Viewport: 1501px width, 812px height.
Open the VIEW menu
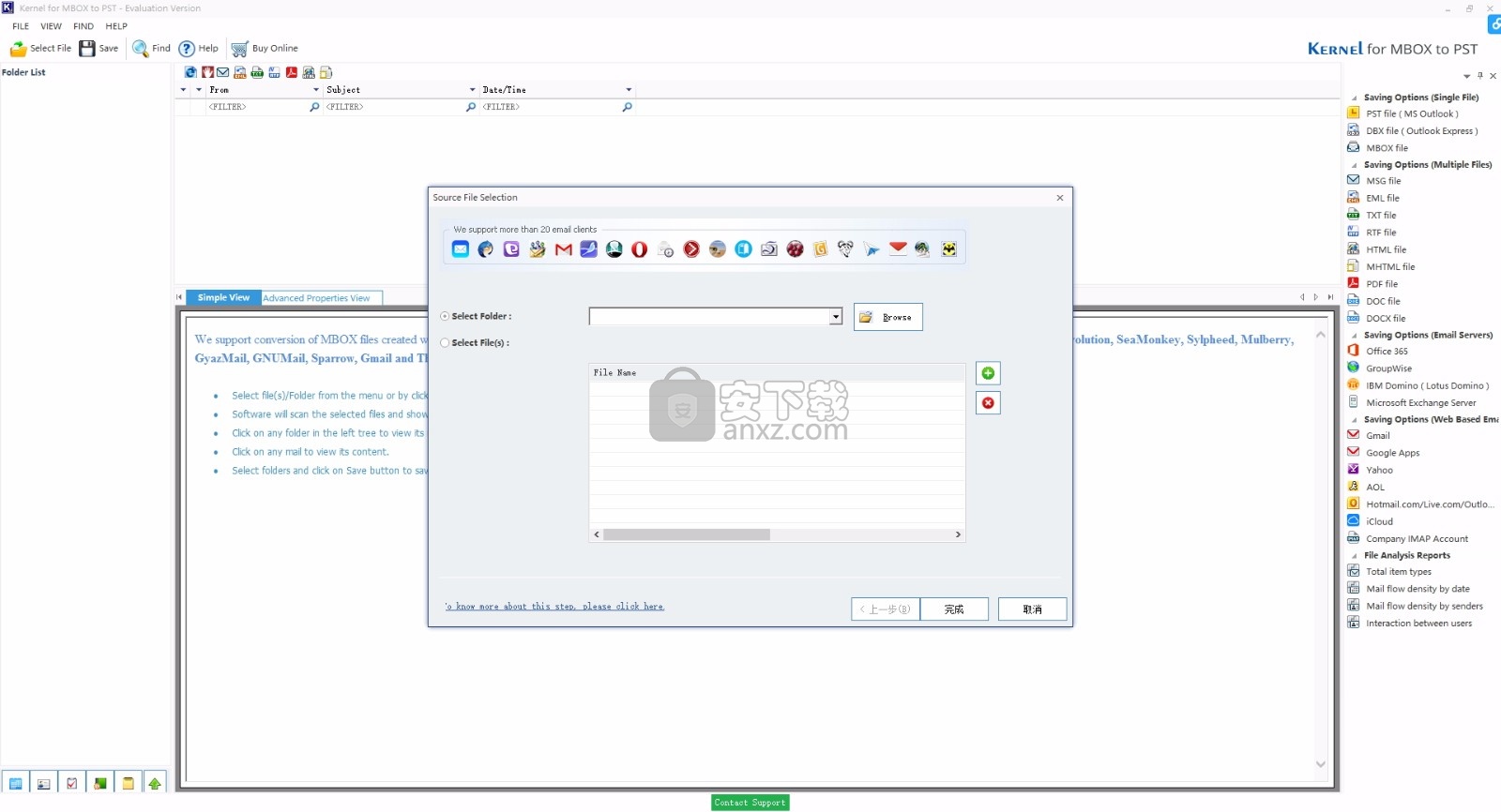coord(52,26)
